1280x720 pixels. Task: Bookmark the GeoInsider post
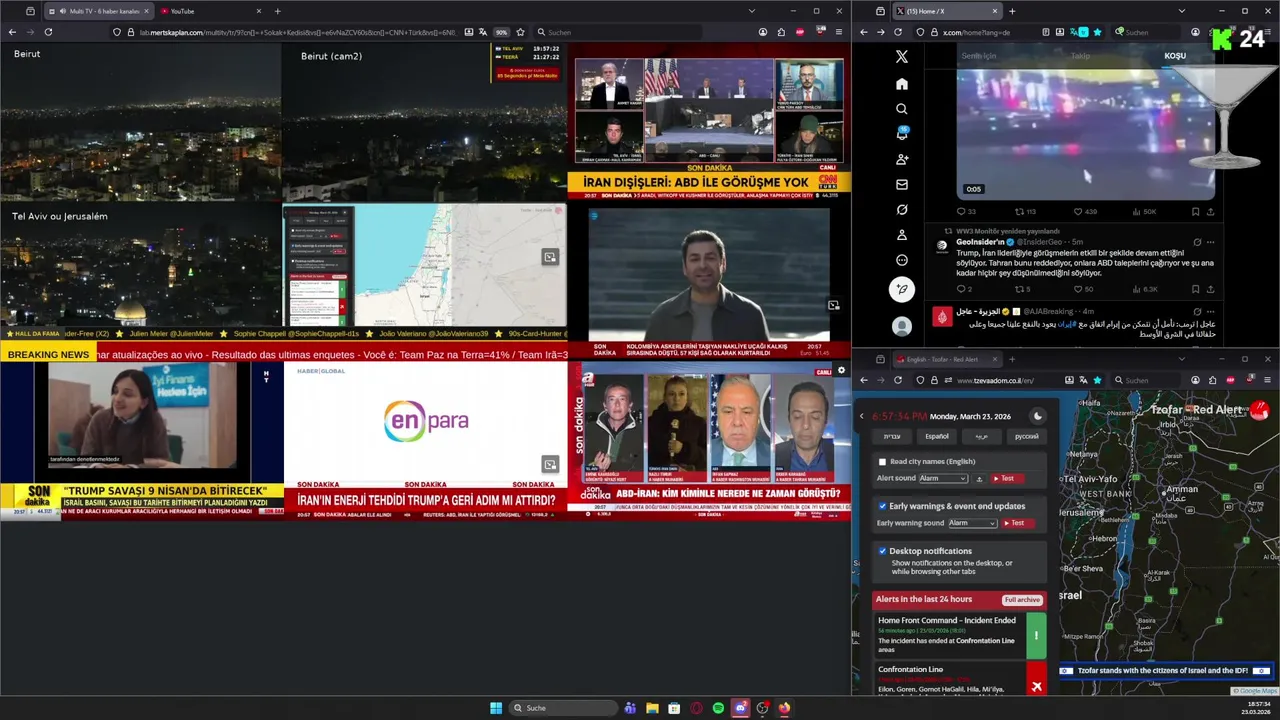pyautogui.click(x=1195, y=289)
